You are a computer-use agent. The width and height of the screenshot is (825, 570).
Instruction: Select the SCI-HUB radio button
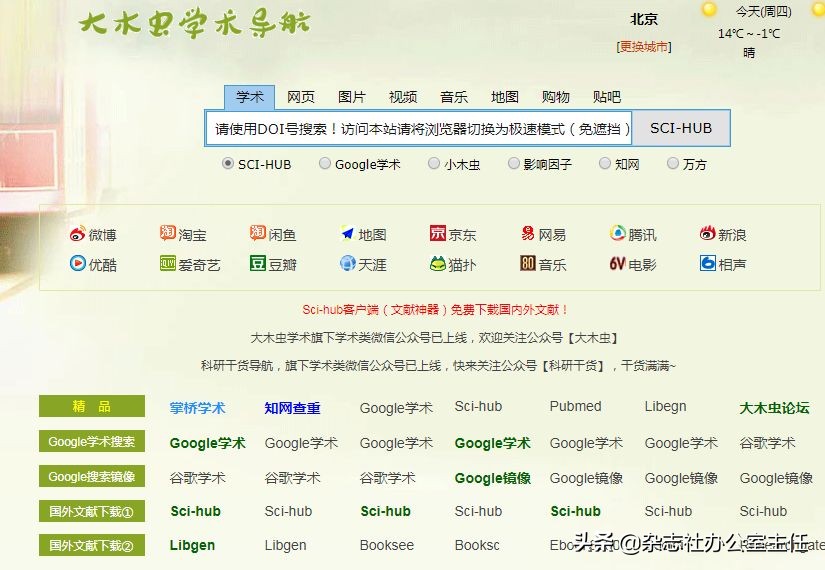coord(227,163)
